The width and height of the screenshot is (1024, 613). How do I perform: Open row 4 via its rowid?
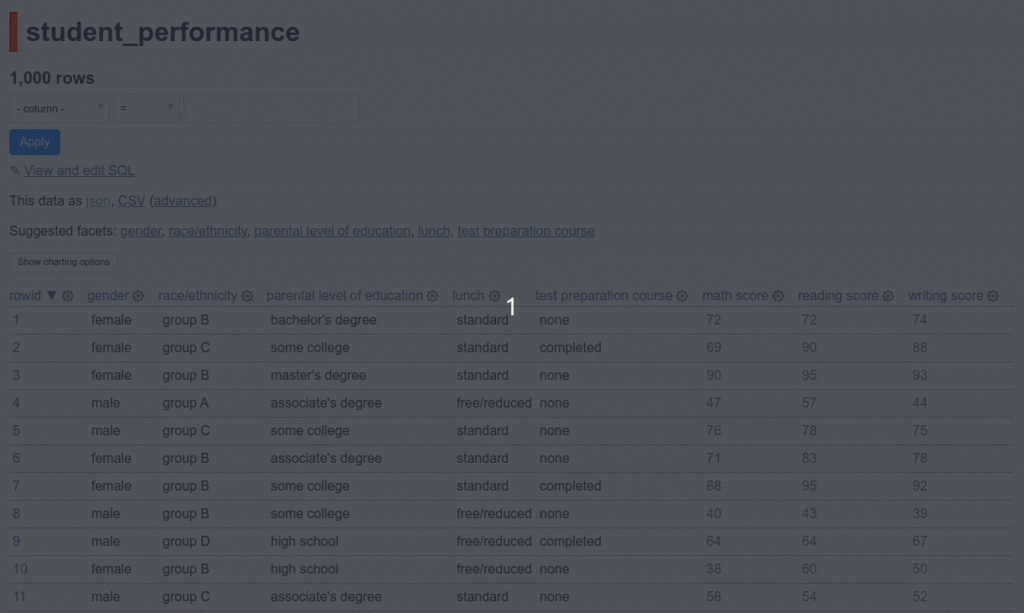tap(16, 403)
